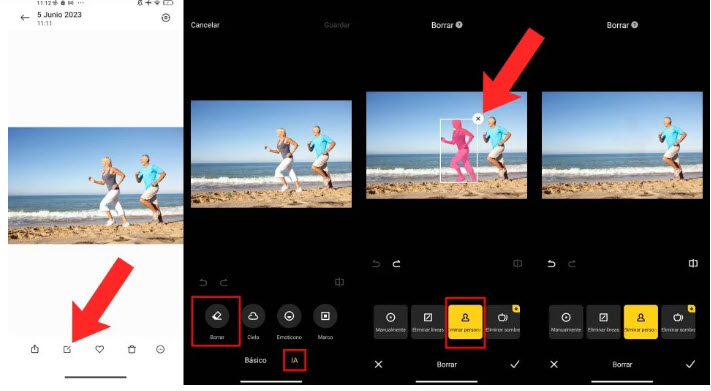Tap compare icon on single-runner Borrar screen

[x=693, y=264]
